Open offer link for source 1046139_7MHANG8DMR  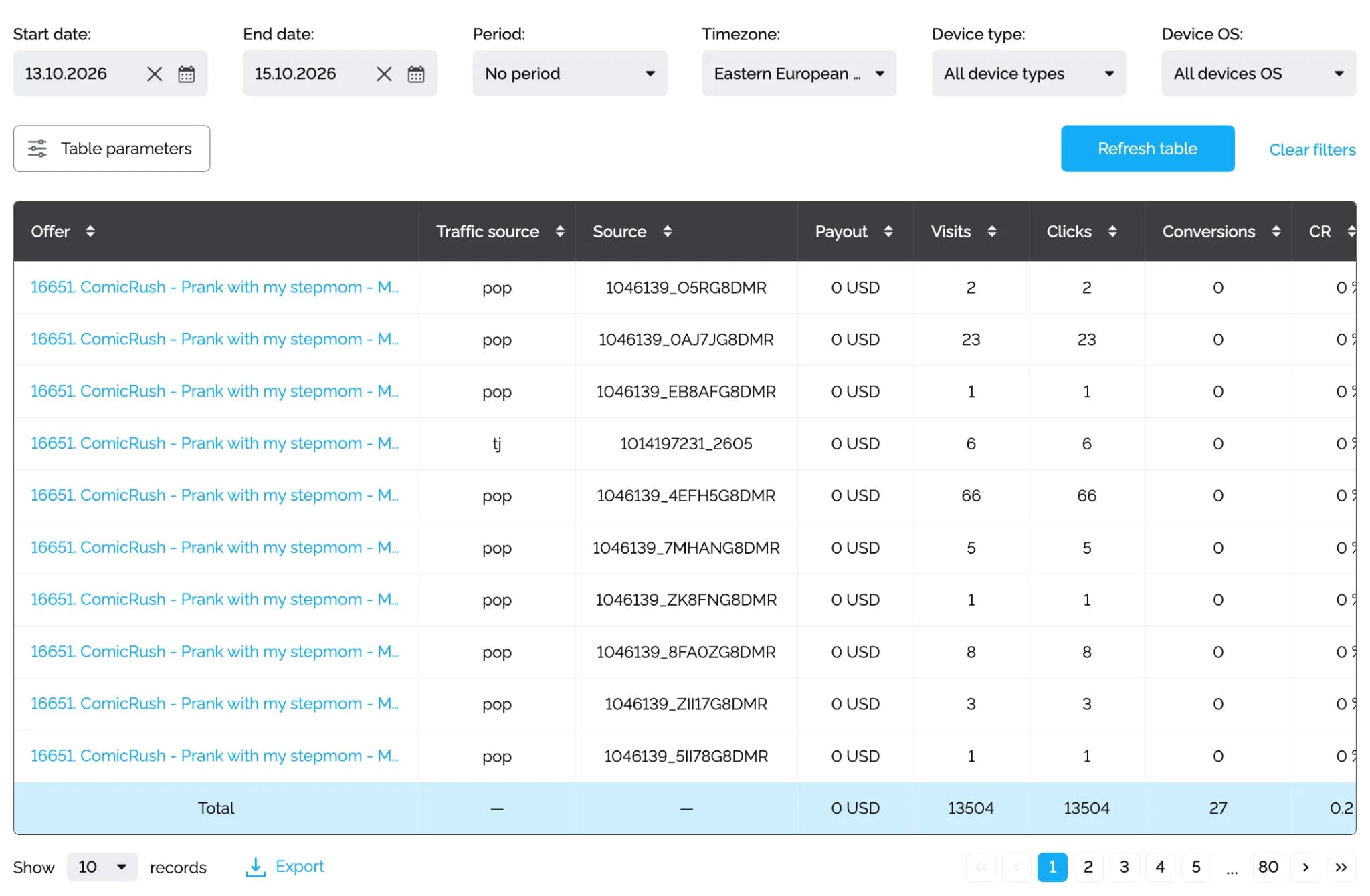point(215,548)
